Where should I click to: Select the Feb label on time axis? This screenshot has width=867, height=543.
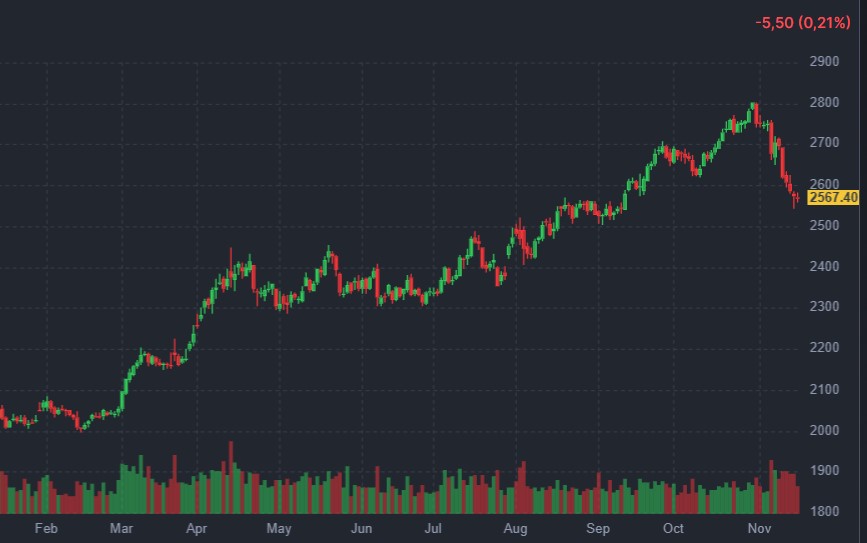(x=46, y=528)
